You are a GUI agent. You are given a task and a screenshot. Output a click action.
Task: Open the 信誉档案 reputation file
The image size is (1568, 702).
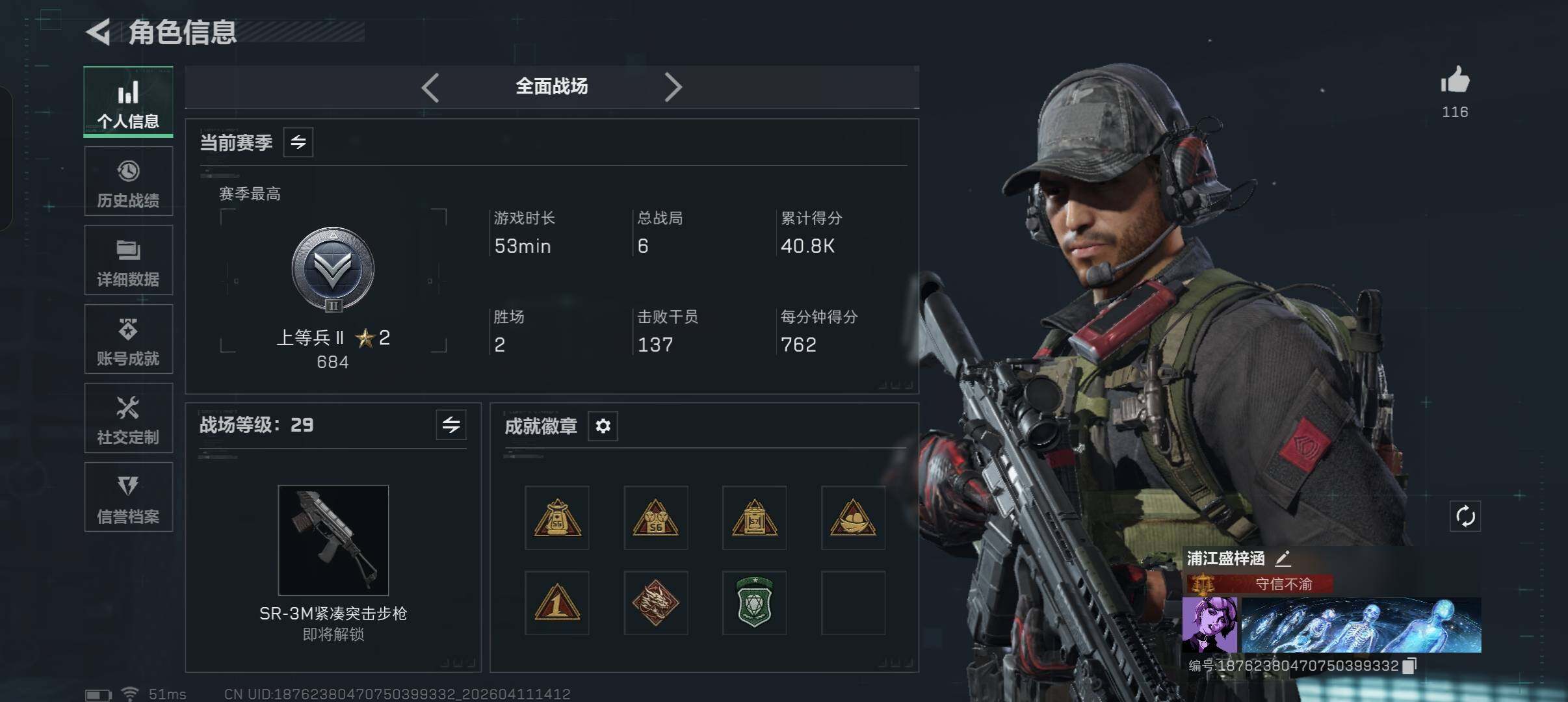click(x=129, y=497)
